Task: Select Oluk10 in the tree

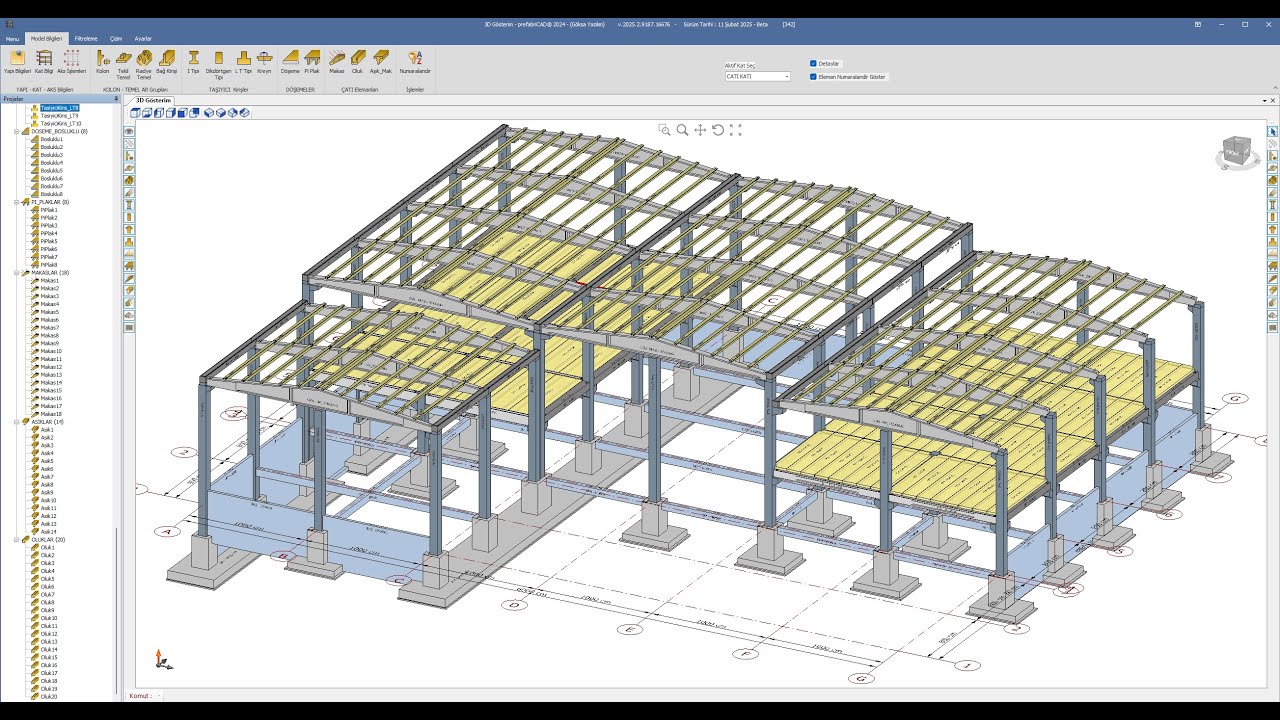Action: (x=49, y=618)
